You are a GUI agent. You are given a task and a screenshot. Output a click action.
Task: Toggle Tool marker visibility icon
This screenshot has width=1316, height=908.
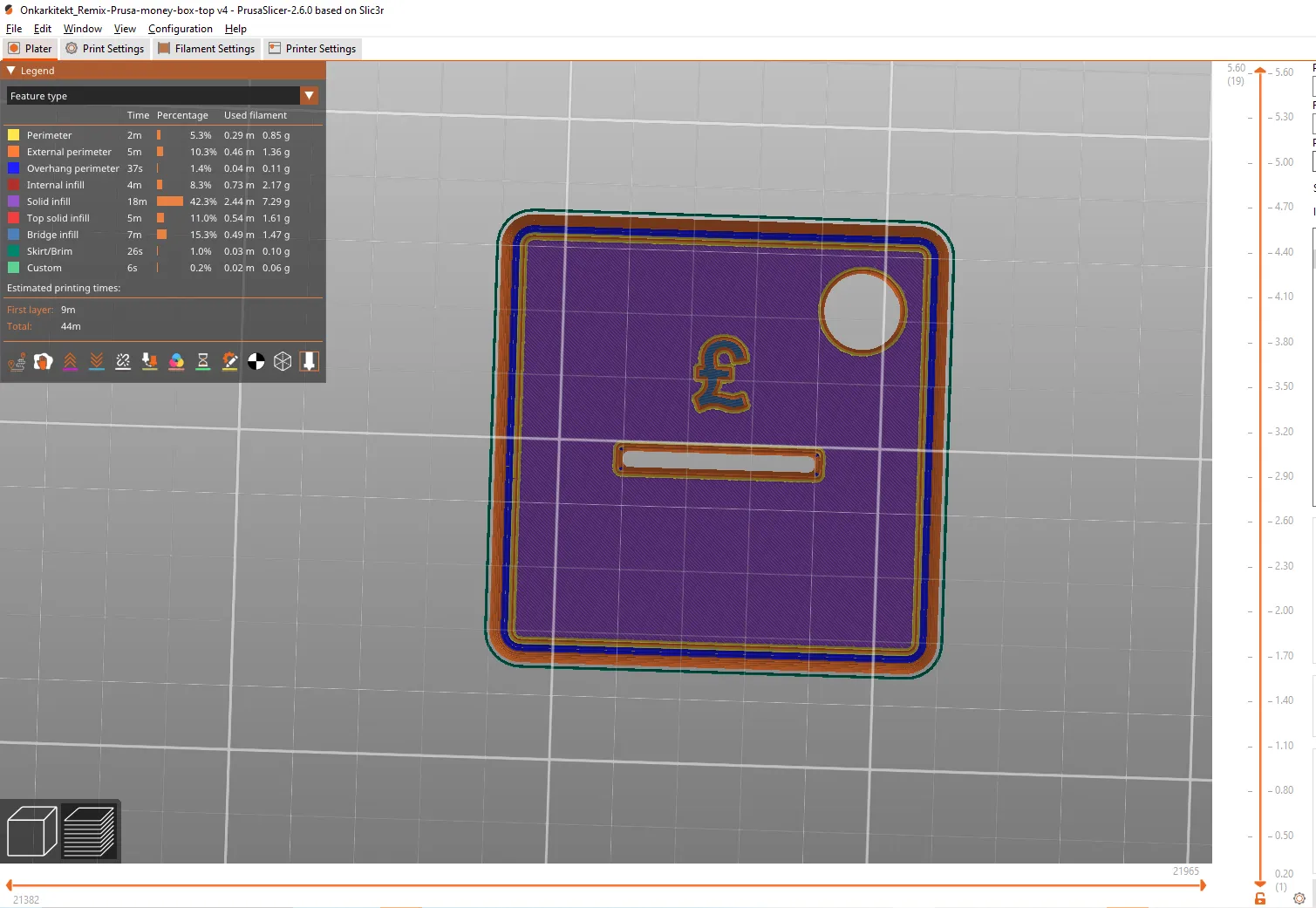[309, 361]
